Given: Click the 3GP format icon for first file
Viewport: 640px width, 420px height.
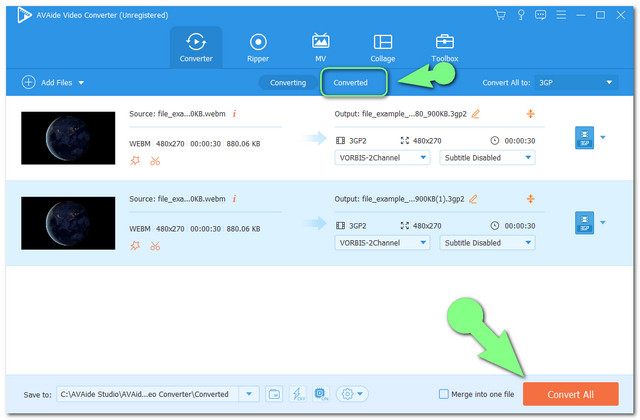Looking at the screenshot, I should pyautogui.click(x=585, y=137).
